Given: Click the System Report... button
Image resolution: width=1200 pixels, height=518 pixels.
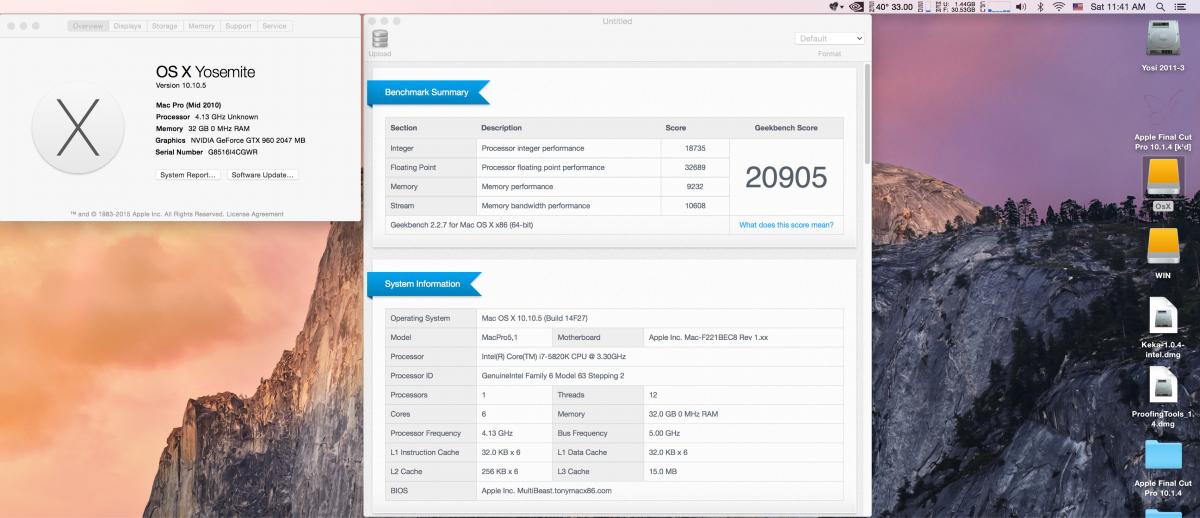Looking at the screenshot, I should pyautogui.click(x=188, y=175).
